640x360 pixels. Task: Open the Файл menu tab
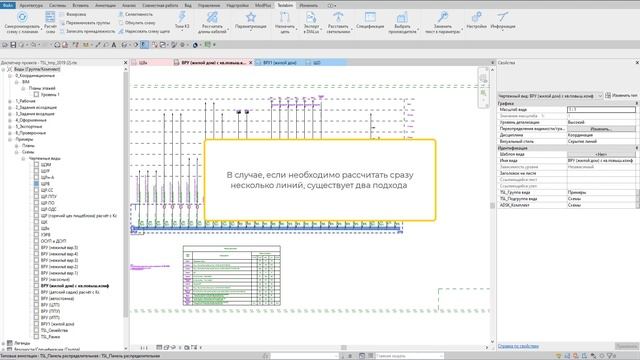8,5
